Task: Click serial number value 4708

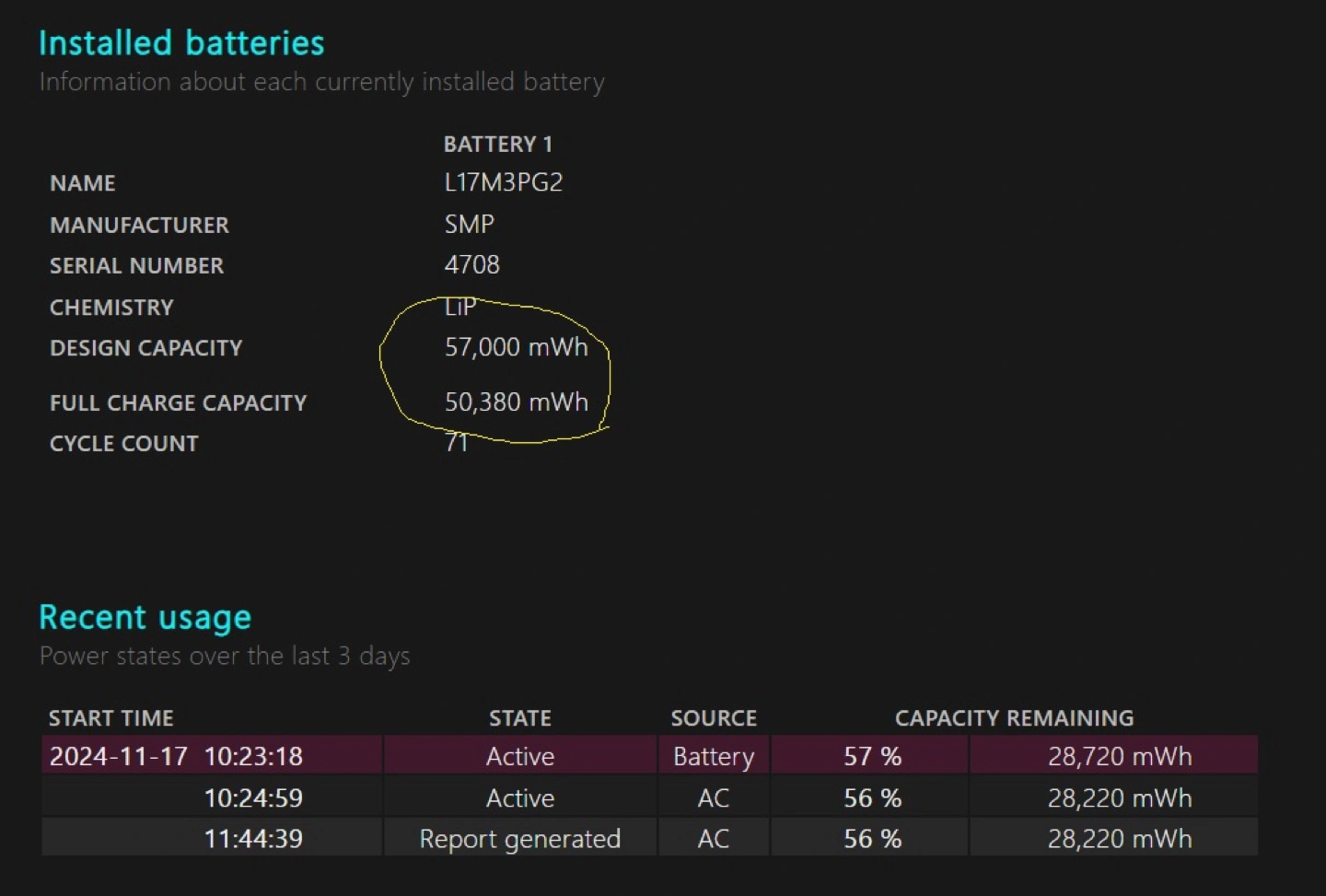Action: click(471, 265)
